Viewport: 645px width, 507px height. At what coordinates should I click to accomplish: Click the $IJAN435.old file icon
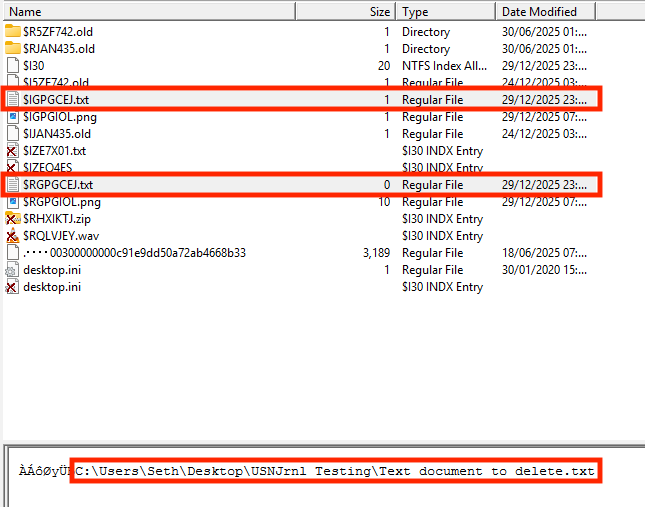point(13,134)
